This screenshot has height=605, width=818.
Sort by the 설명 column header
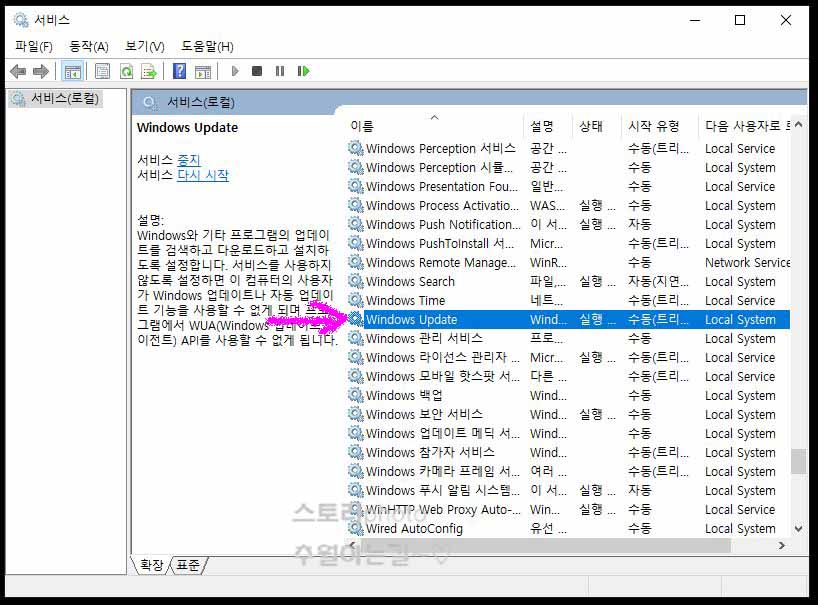(548, 126)
